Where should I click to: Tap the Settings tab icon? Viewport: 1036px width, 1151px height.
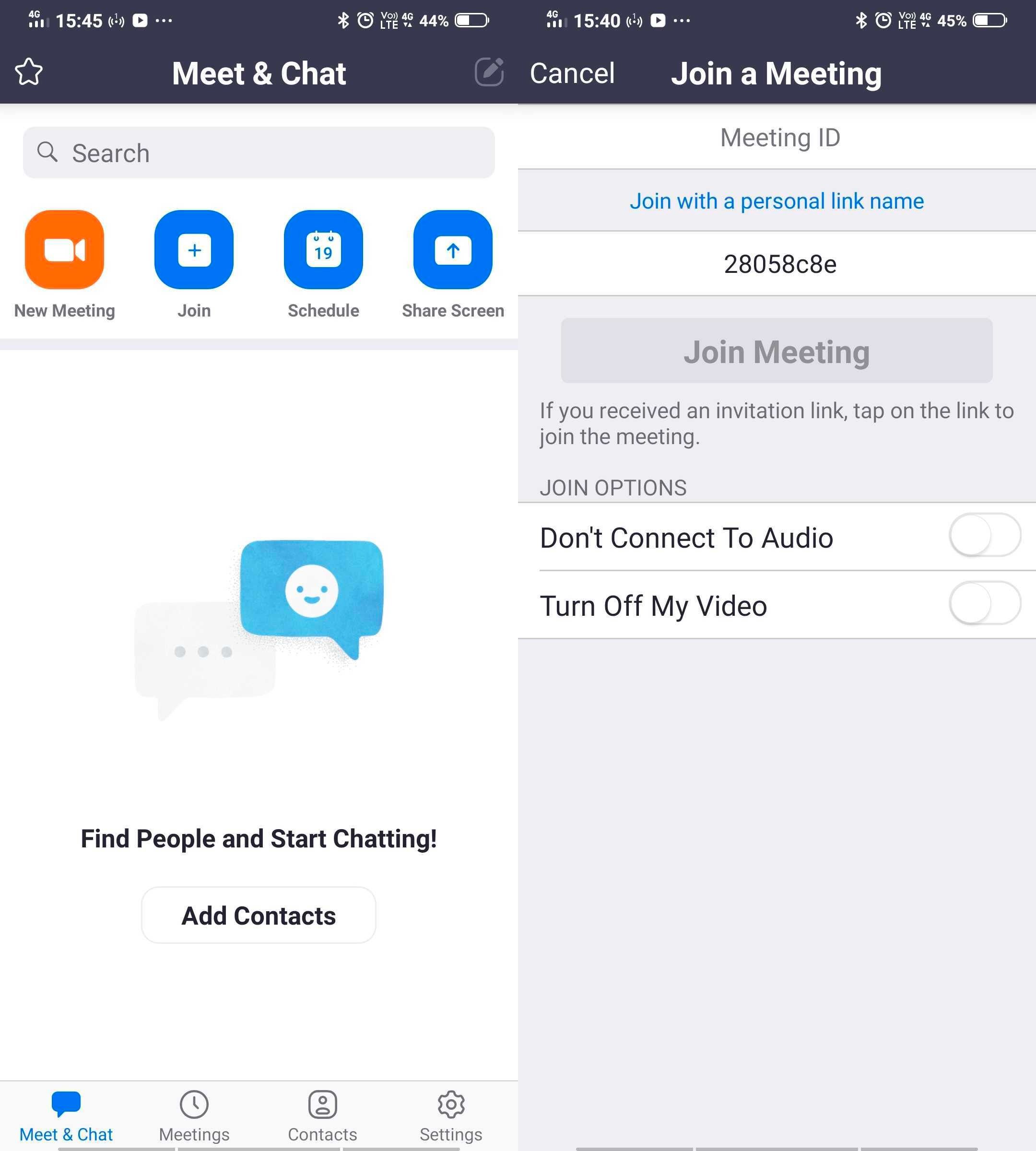(x=451, y=1093)
